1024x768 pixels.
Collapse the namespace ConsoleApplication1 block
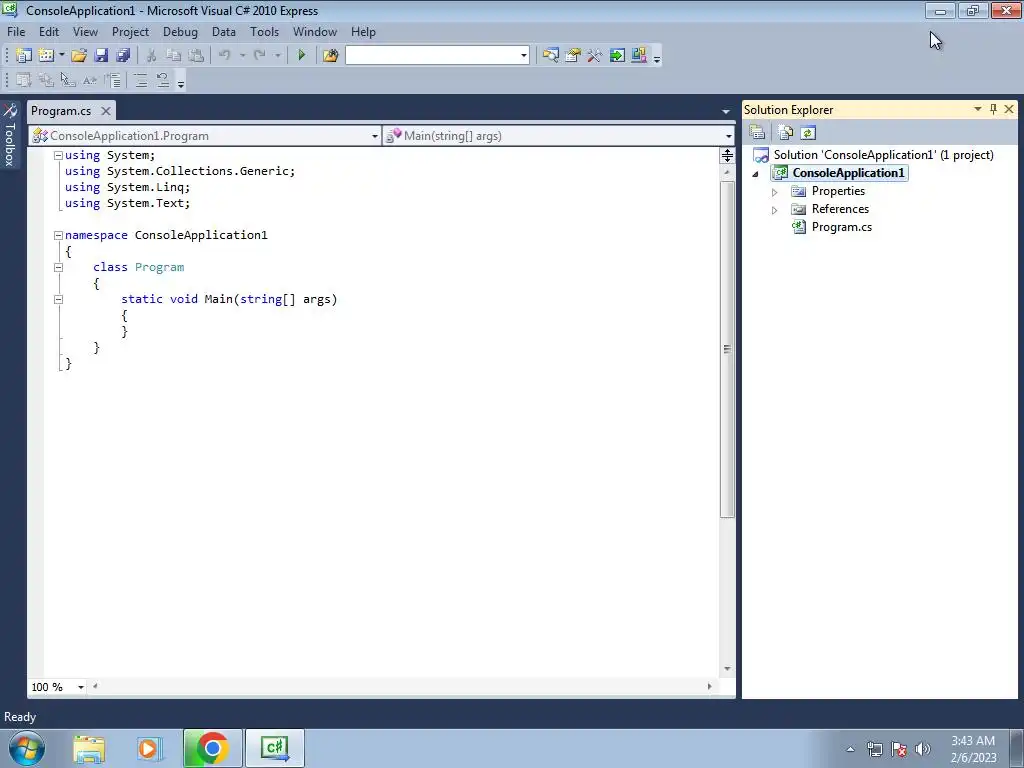(x=58, y=235)
